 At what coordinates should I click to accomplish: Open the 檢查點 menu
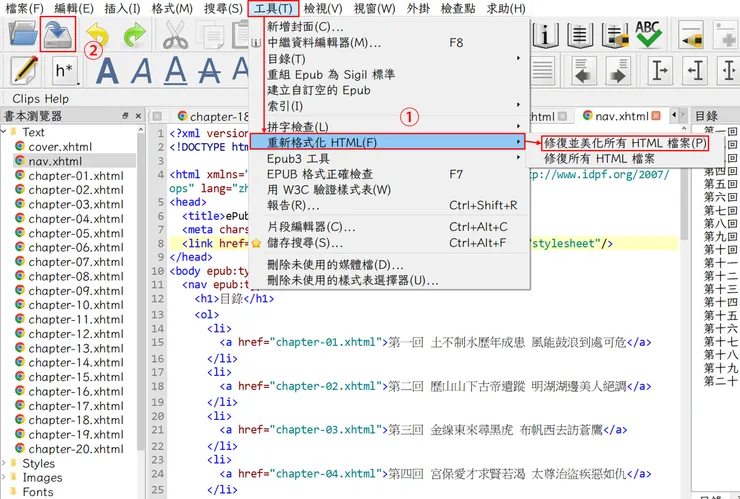(458, 8)
